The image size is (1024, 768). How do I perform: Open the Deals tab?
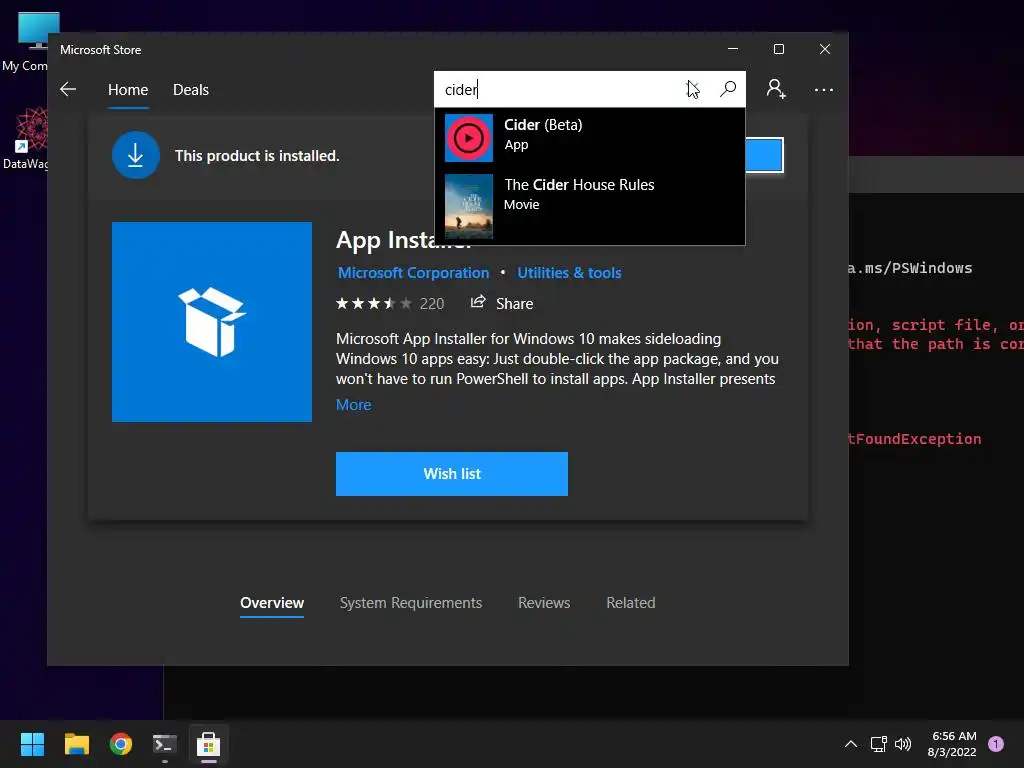pyautogui.click(x=191, y=89)
